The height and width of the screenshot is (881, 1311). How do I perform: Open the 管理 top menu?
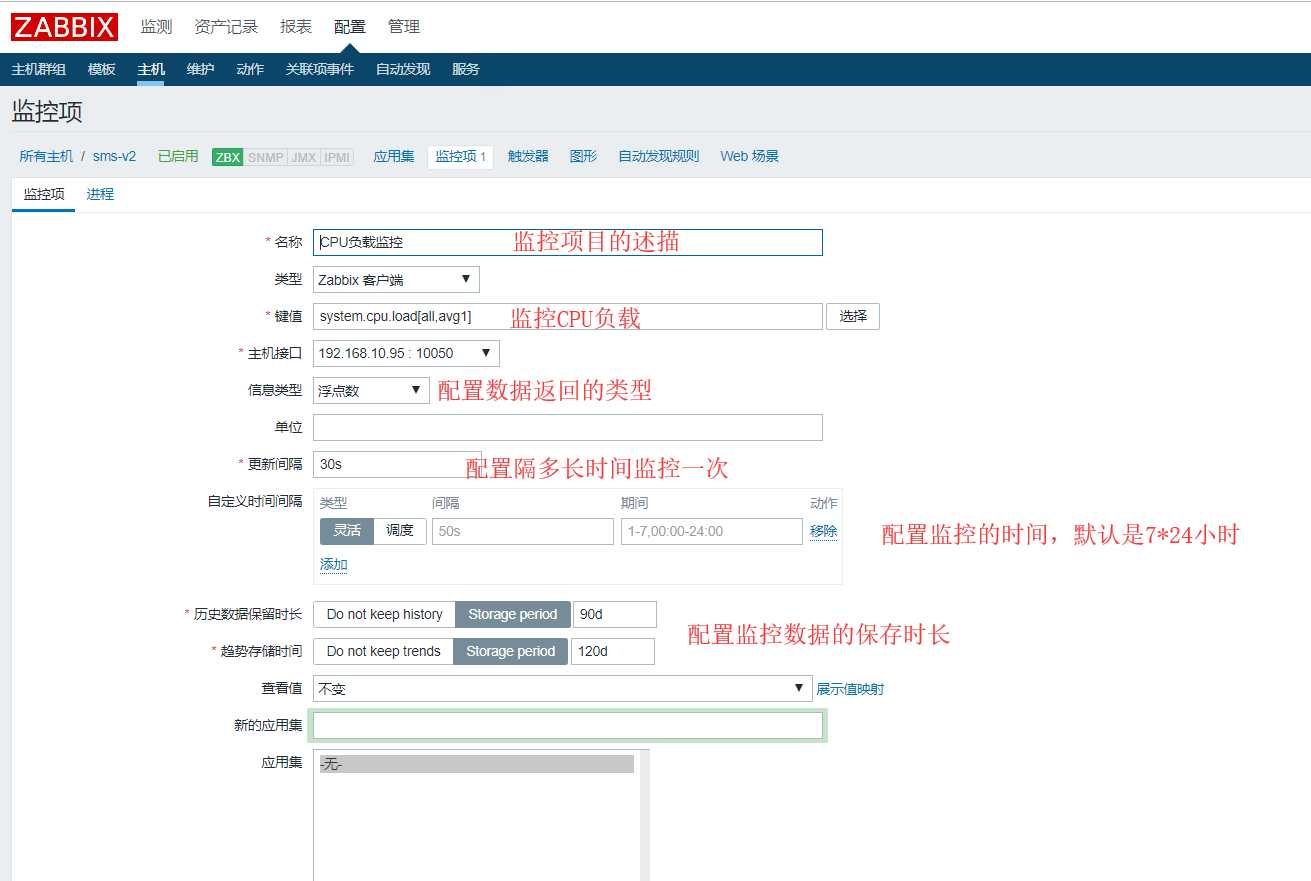404,27
